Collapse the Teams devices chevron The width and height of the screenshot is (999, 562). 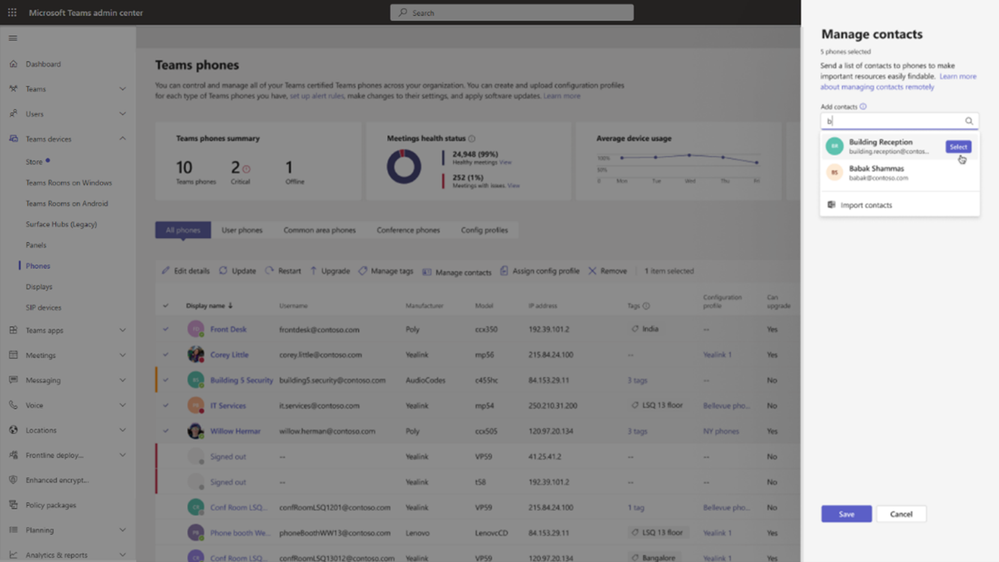122,138
